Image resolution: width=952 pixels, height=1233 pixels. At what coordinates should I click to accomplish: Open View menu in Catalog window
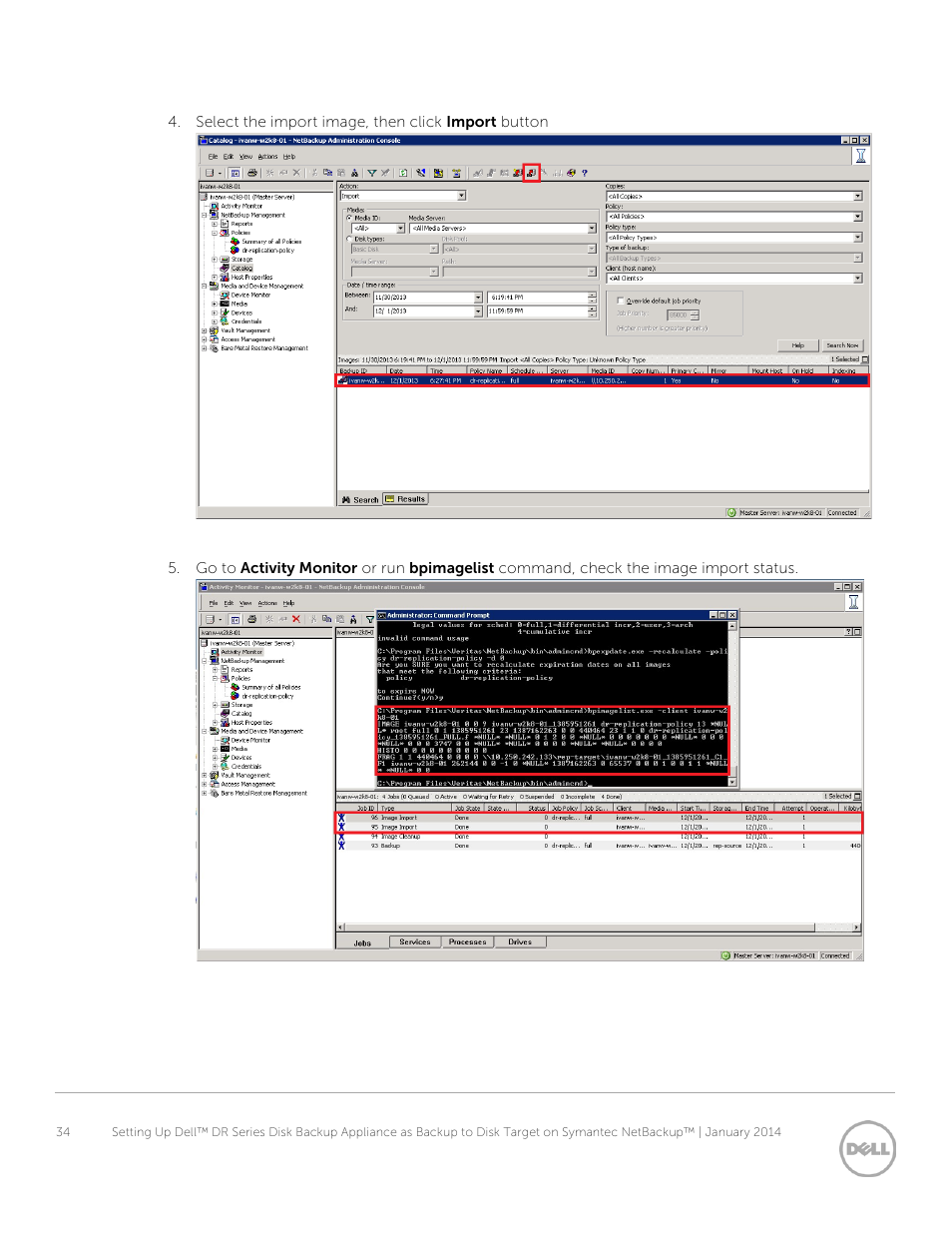[x=245, y=157]
